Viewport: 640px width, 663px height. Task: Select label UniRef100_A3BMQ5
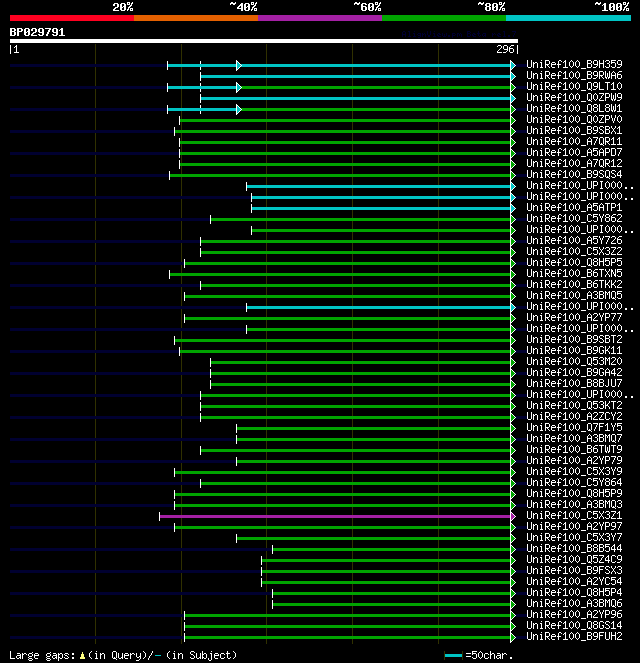pos(574,295)
